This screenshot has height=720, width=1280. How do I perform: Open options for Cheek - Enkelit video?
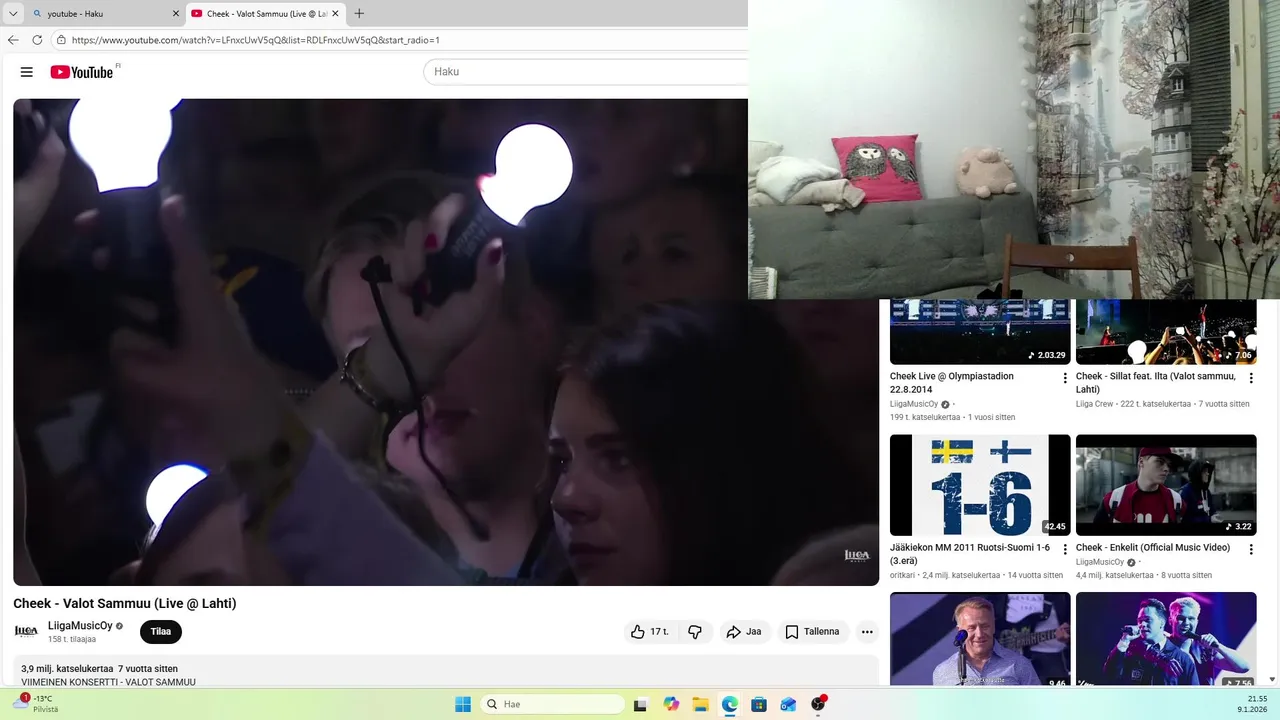(1251, 549)
